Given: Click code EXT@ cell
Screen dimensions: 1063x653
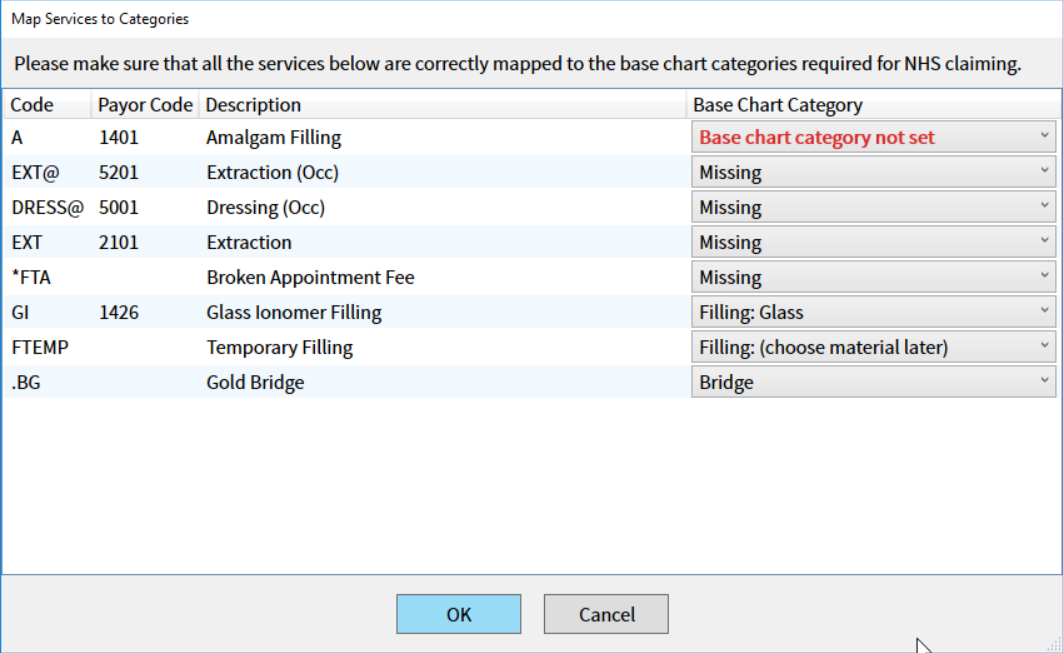Looking at the screenshot, I should pyautogui.click(x=35, y=172).
